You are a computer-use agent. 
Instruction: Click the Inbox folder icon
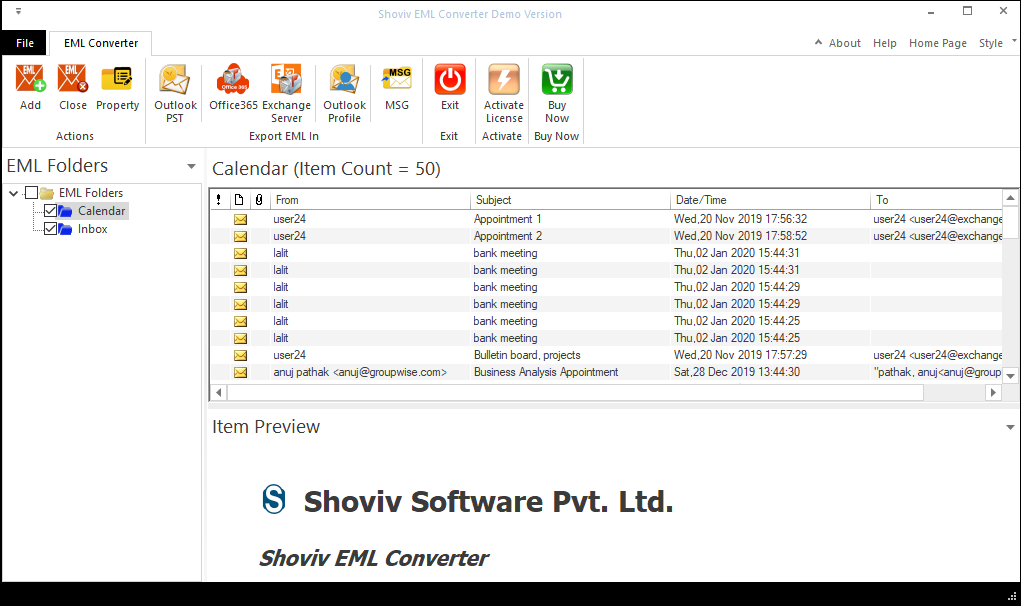pyautogui.click(x=65, y=229)
